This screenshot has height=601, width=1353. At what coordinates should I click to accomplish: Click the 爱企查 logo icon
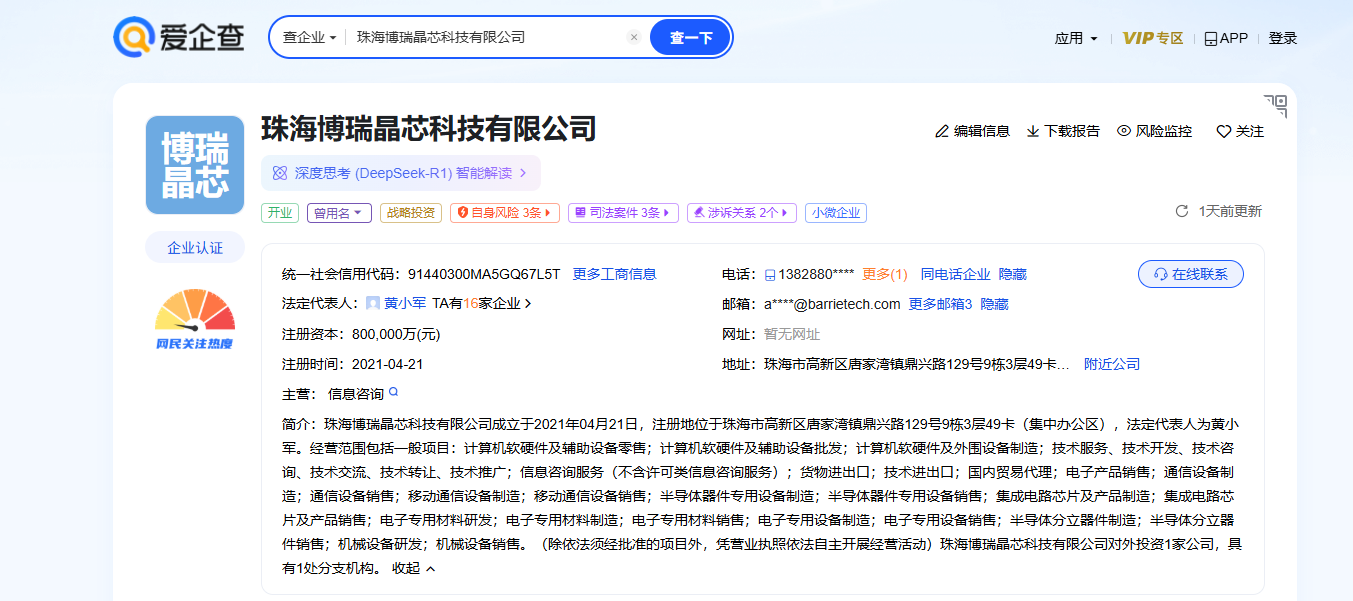pos(133,37)
